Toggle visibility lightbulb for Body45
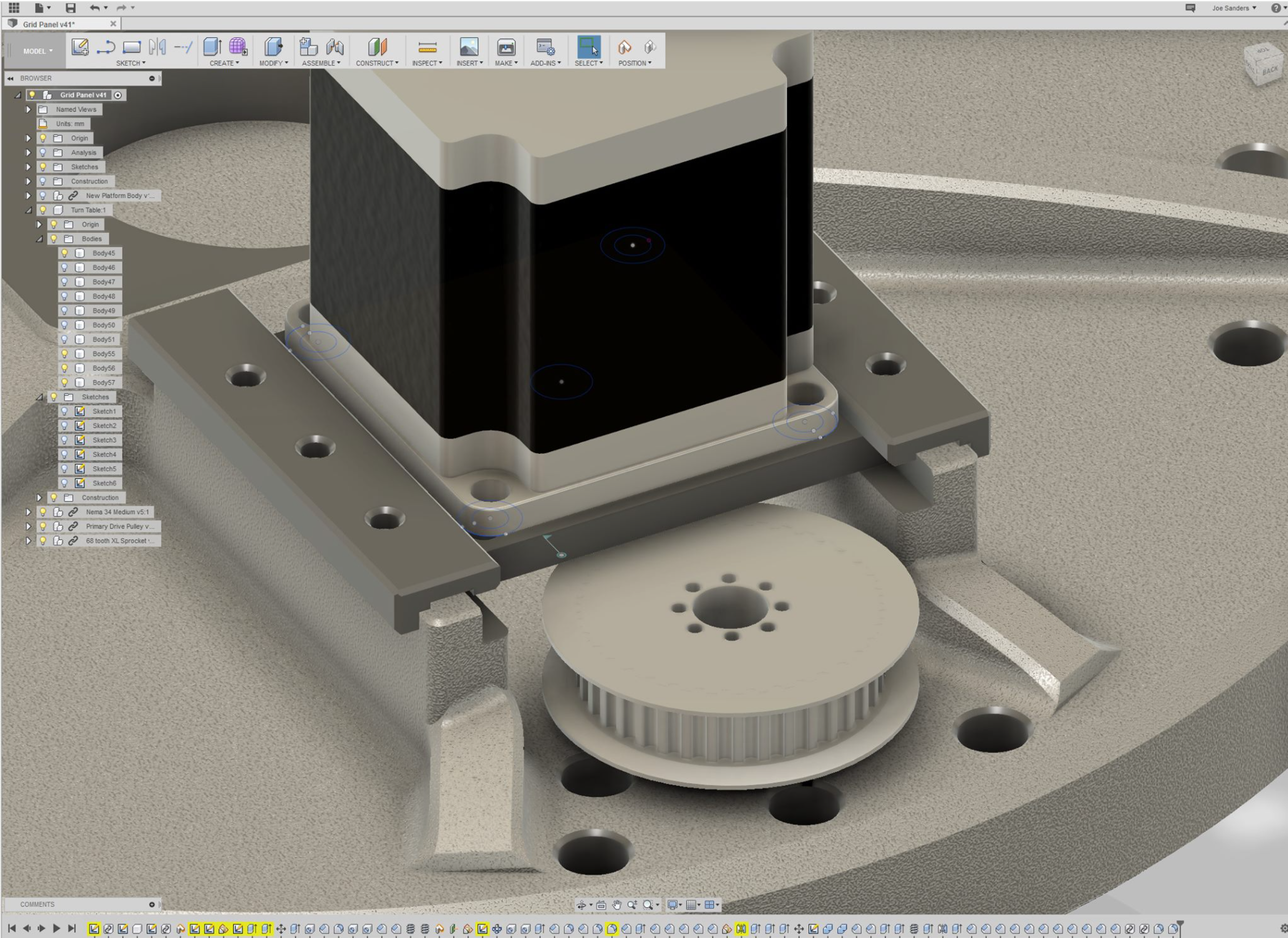The image size is (1288, 938). [x=65, y=253]
